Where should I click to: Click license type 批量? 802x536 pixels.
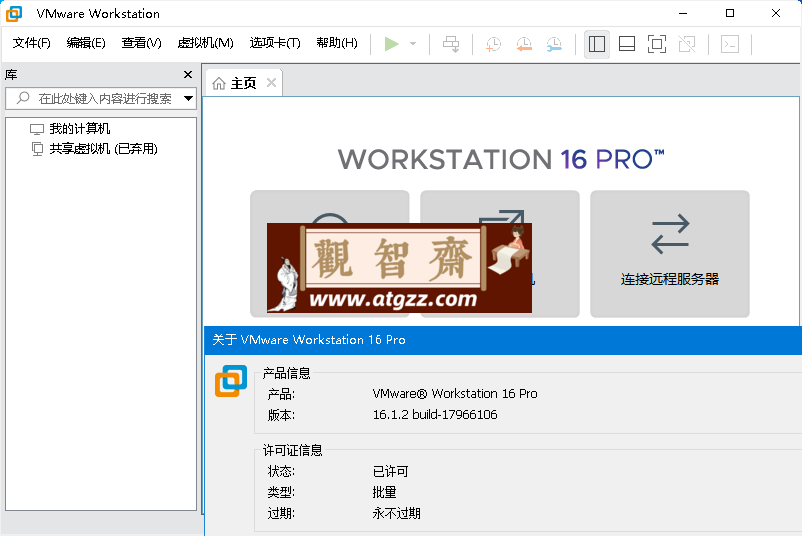click(x=384, y=492)
